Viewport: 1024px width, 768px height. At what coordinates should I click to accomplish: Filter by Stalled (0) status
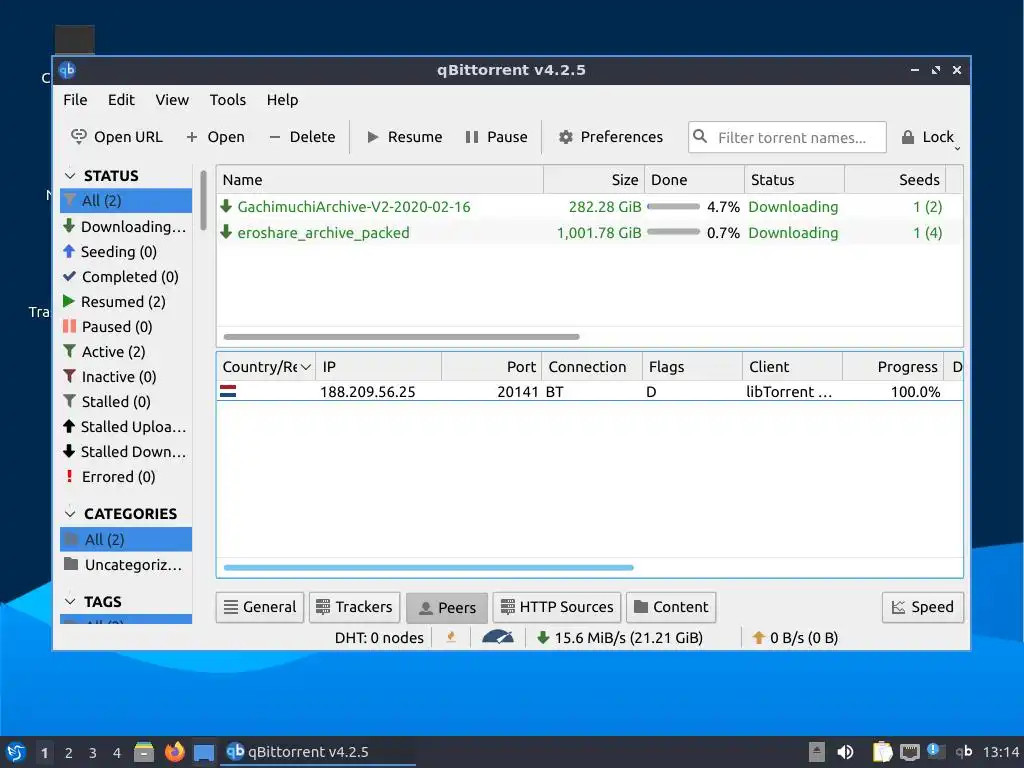coord(126,402)
